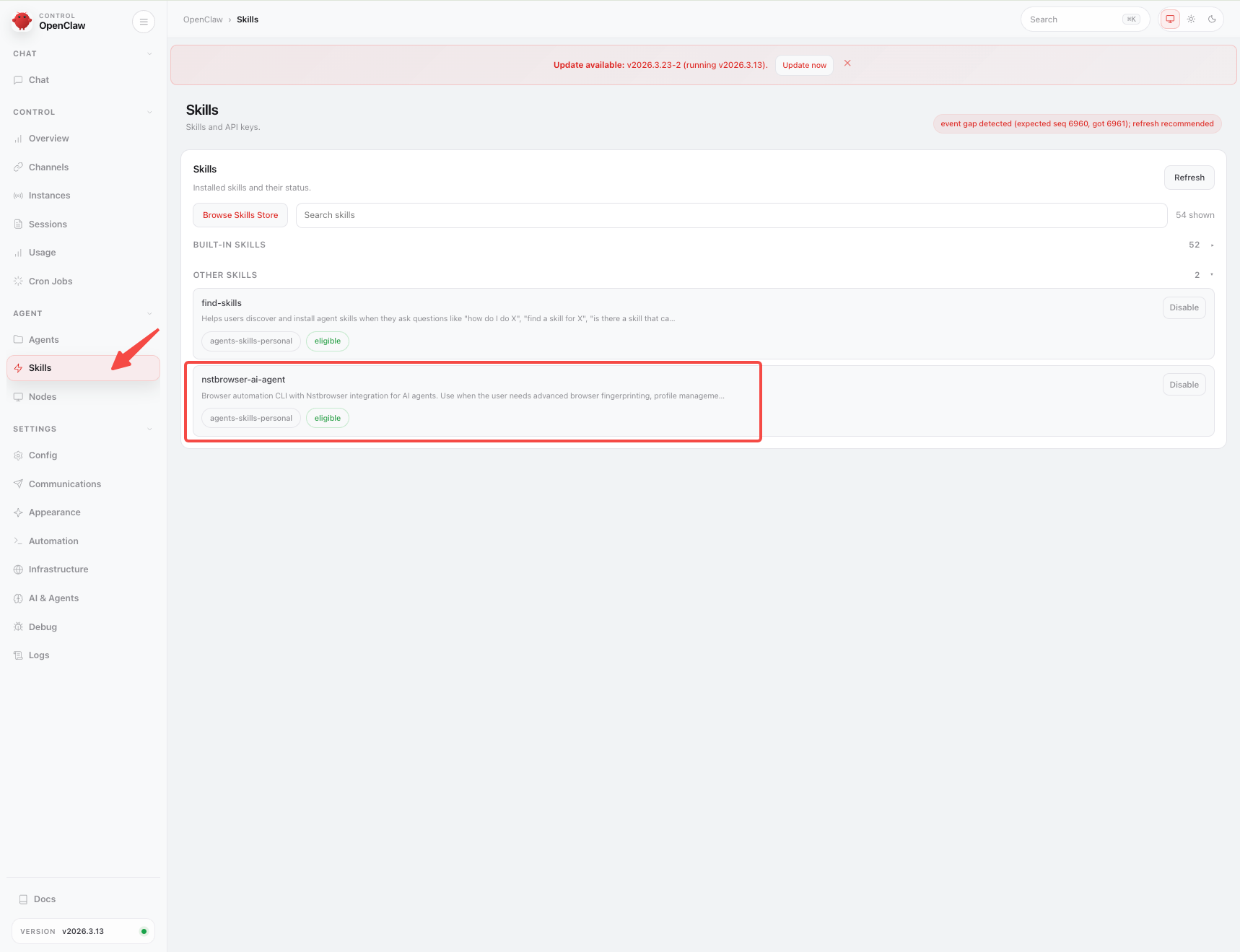
Task: Open the Browse Skills Store
Action: pos(240,214)
